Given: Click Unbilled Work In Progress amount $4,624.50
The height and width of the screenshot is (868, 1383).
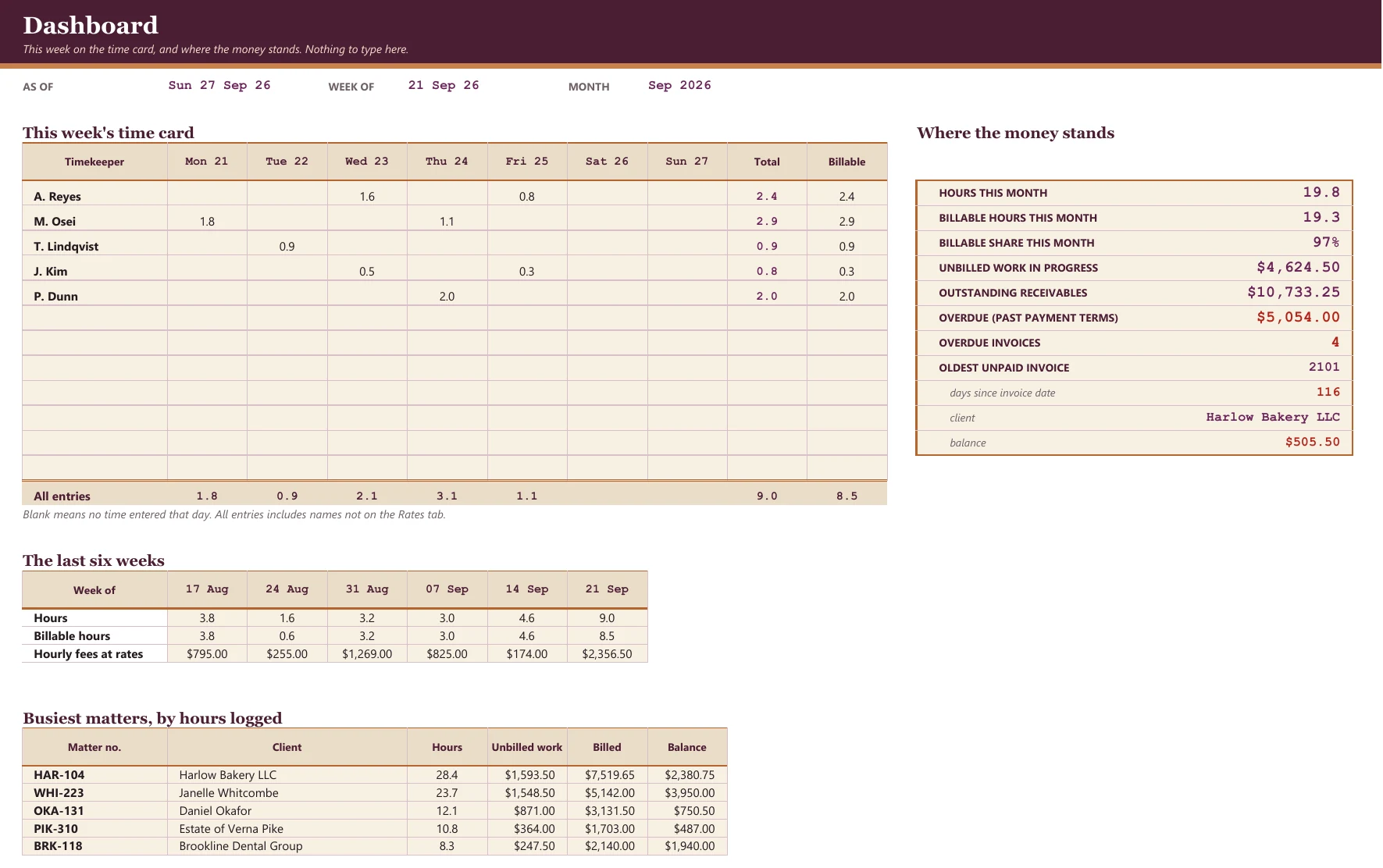Looking at the screenshot, I should (1298, 267).
